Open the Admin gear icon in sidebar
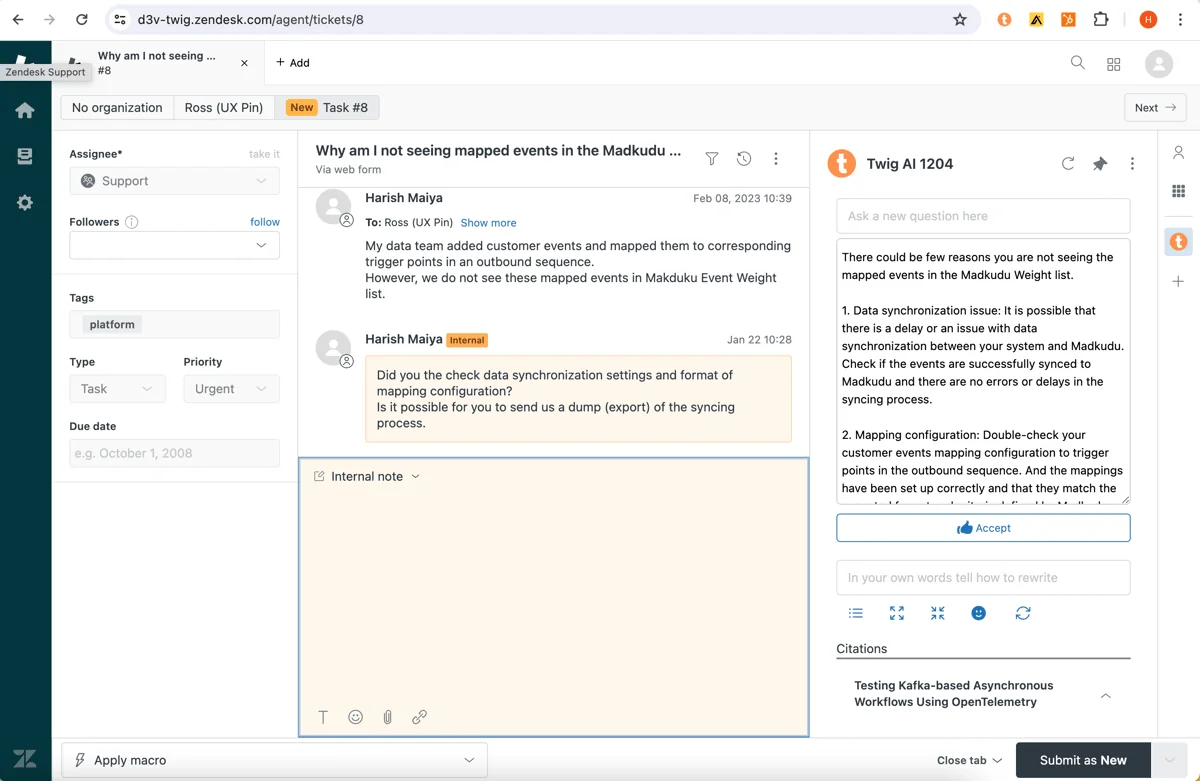This screenshot has width=1200, height=781. [x=25, y=202]
